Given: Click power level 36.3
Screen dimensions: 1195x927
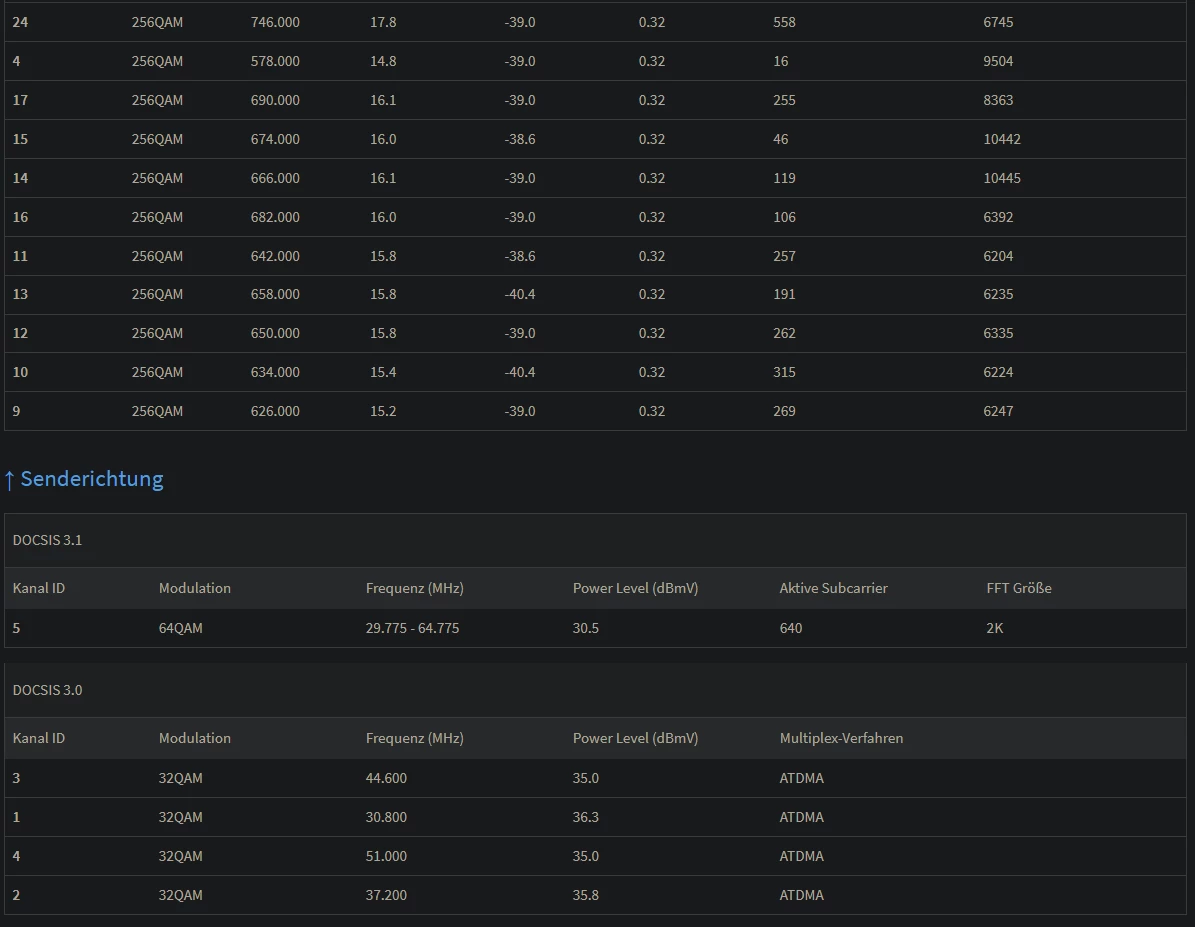Looking at the screenshot, I should tap(585, 817).
